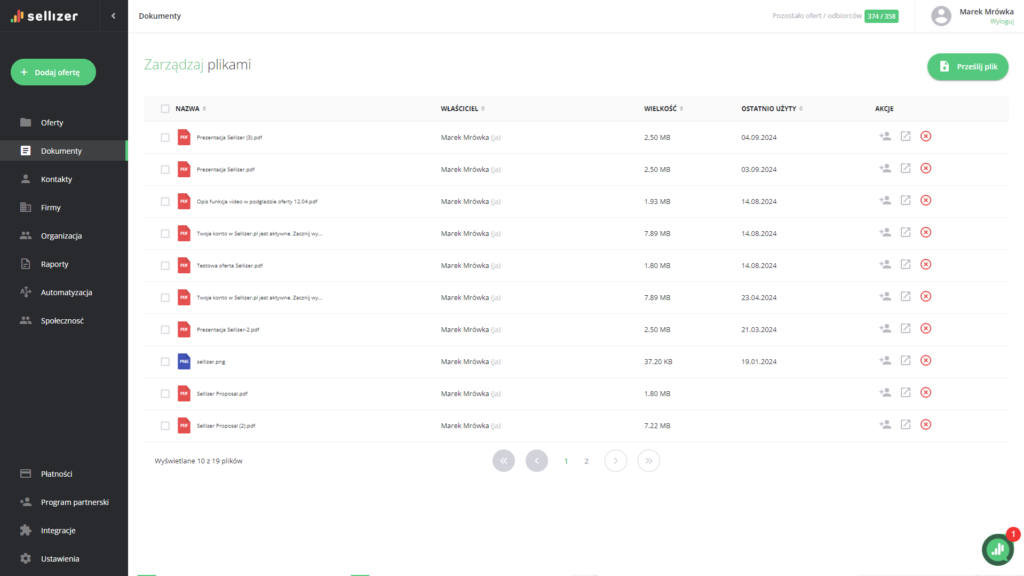Delete Sellizer Proposal (2).pdf with red X icon
1024x576 pixels.
(925, 425)
